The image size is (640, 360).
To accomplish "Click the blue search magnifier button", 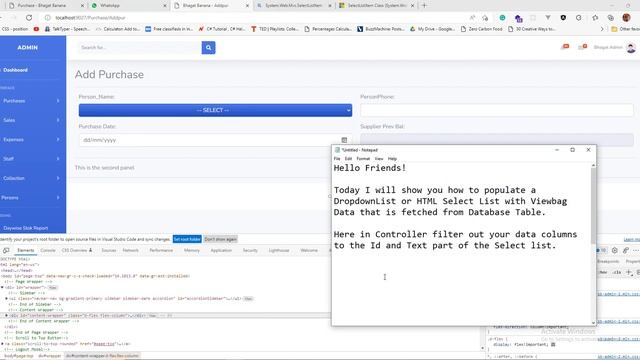I will (x=208, y=48).
